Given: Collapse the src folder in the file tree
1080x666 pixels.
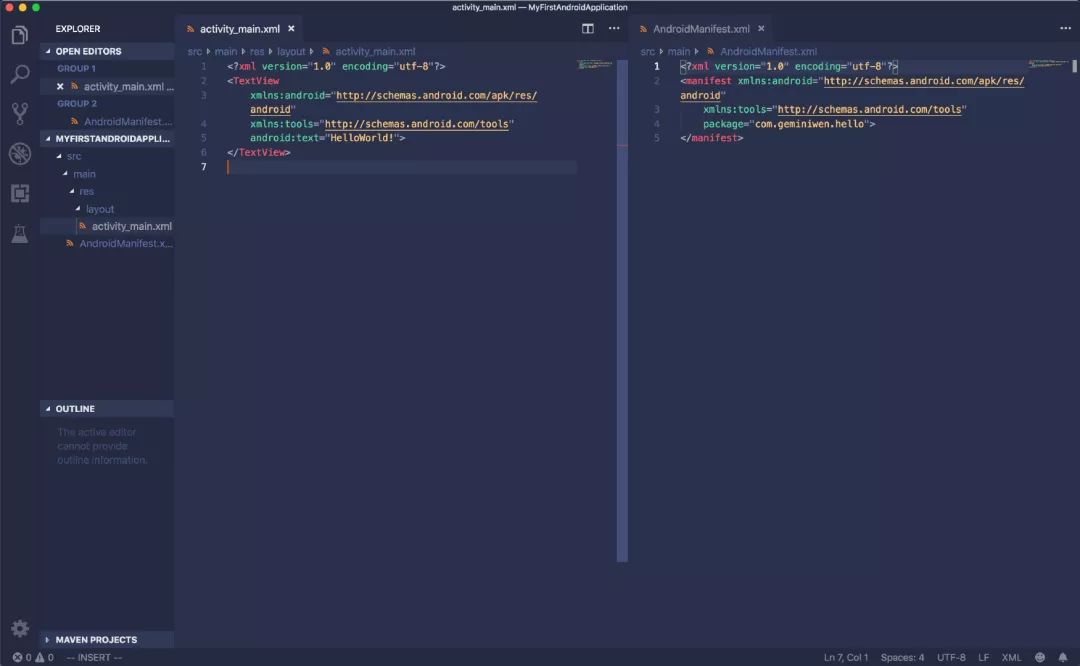Looking at the screenshot, I should (74, 156).
